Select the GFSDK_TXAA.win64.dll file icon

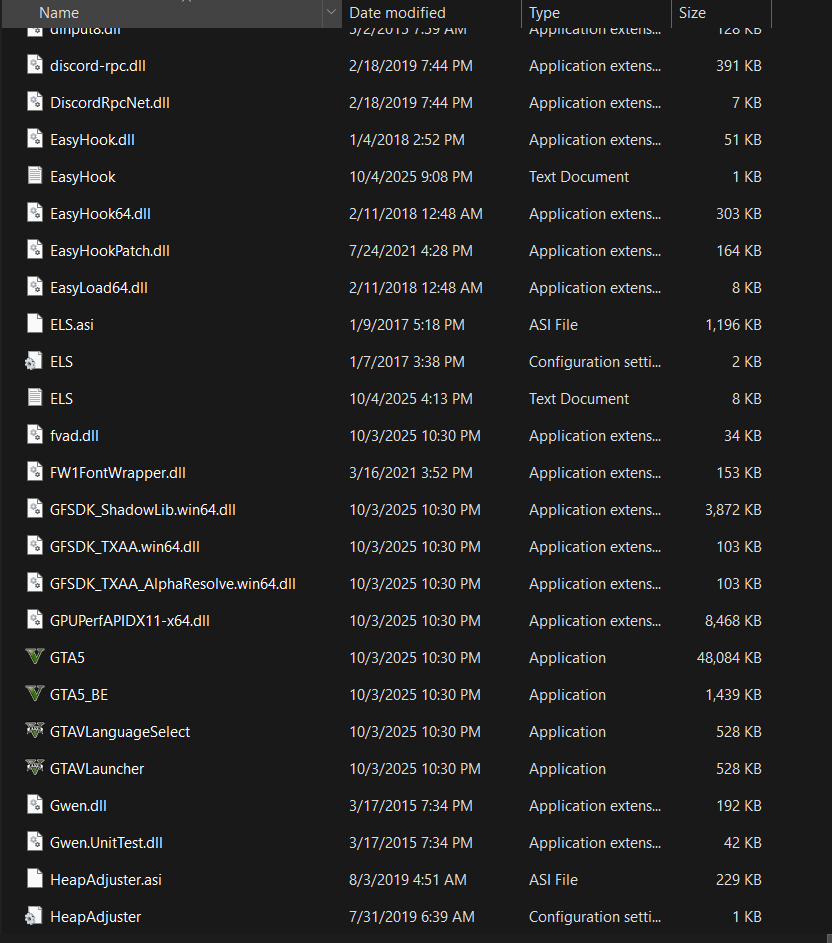pos(35,546)
